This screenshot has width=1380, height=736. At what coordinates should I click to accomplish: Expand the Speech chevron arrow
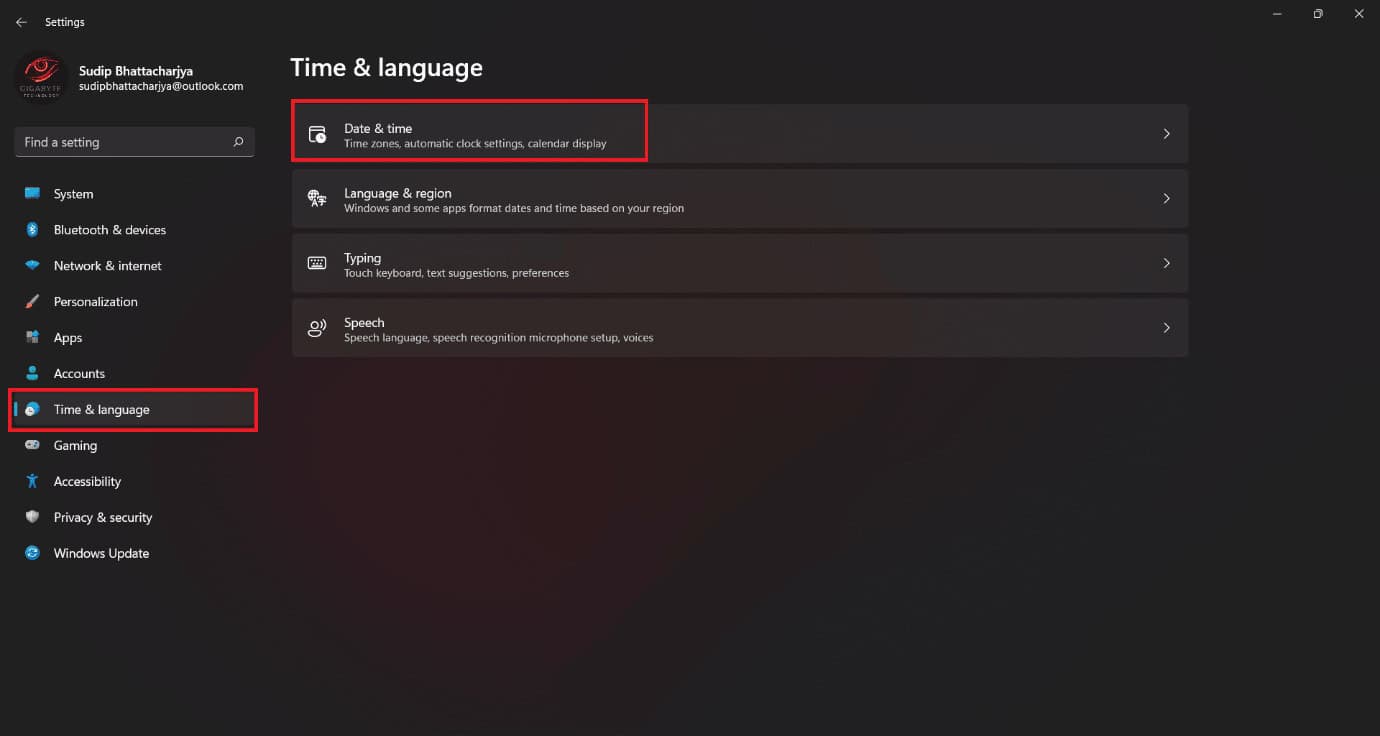[1166, 328]
